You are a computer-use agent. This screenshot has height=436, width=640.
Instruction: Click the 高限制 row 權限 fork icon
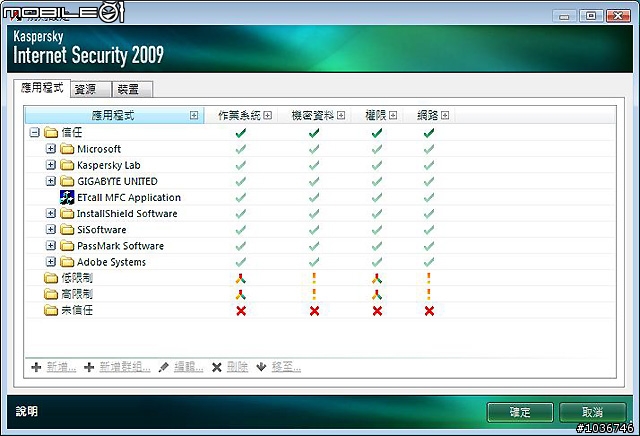click(377, 294)
